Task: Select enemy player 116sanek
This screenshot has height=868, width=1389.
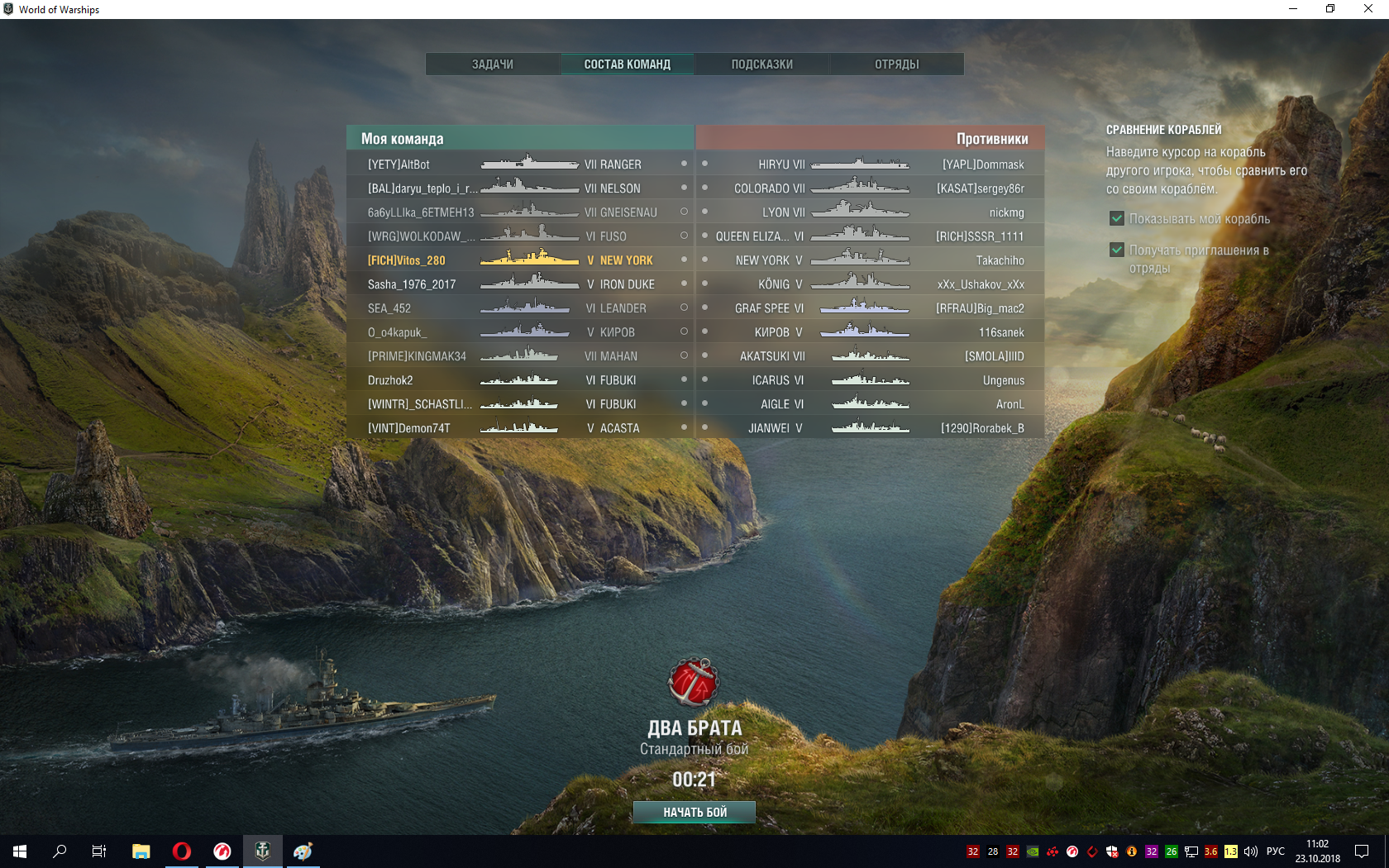Action: click(1002, 332)
